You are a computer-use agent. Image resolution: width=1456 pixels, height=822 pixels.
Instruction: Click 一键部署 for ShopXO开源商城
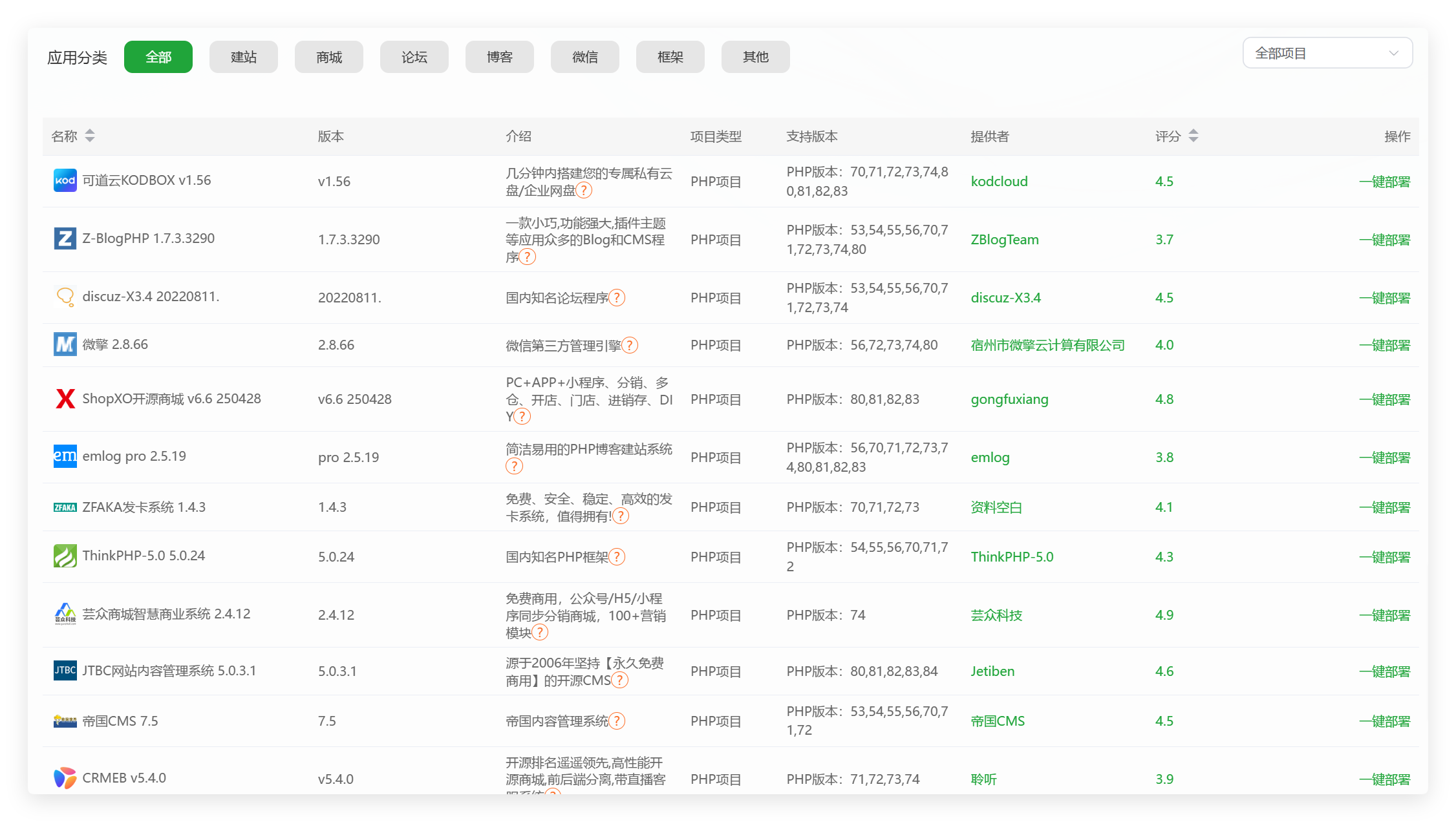click(x=1384, y=399)
